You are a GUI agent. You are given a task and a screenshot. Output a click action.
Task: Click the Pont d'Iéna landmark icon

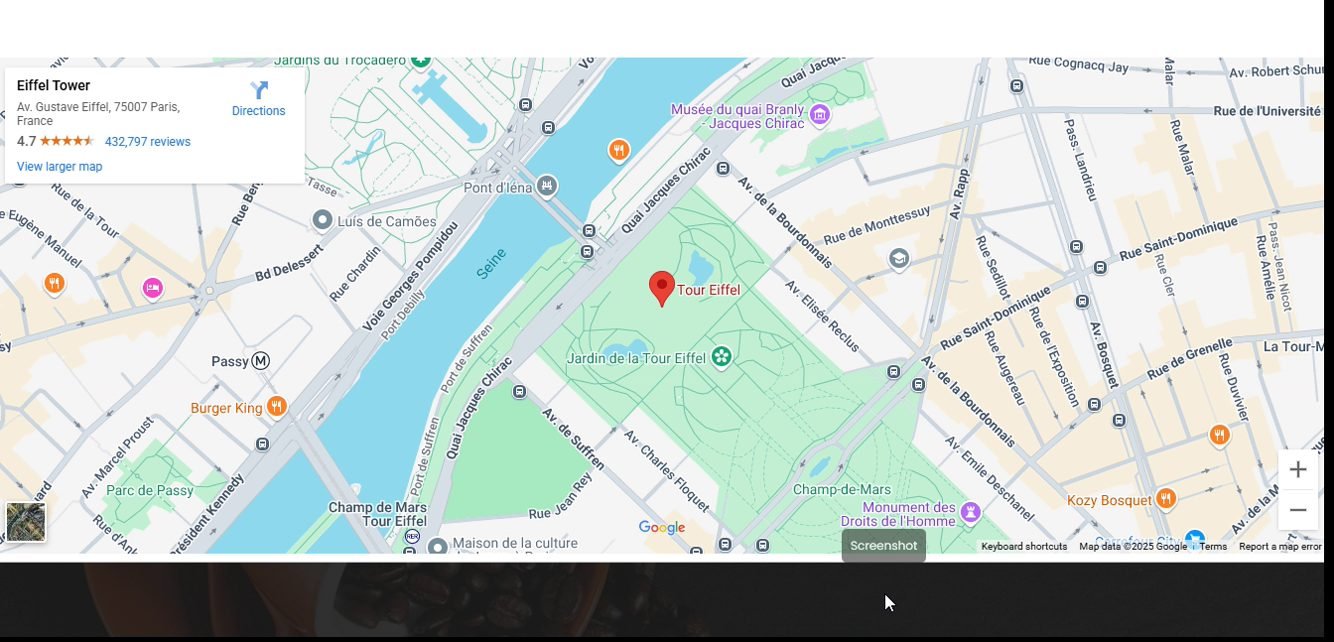(x=546, y=185)
